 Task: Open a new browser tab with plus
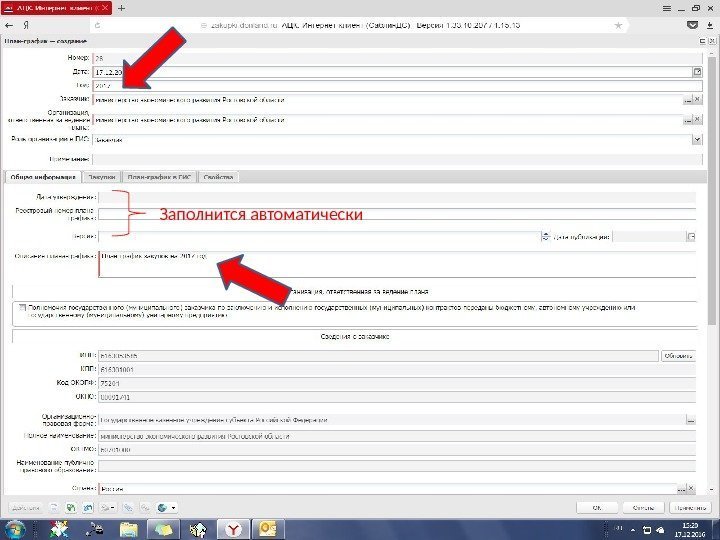(x=121, y=8)
